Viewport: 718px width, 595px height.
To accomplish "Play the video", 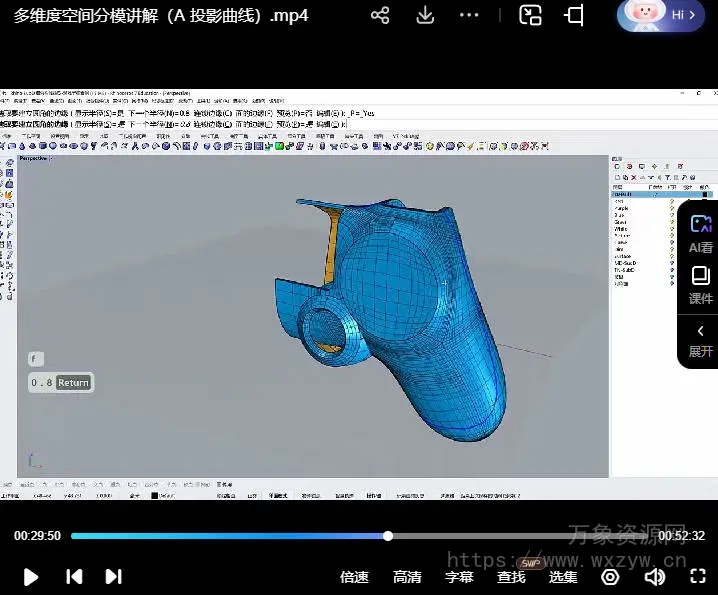I will pyautogui.click(x=31, y=576).
